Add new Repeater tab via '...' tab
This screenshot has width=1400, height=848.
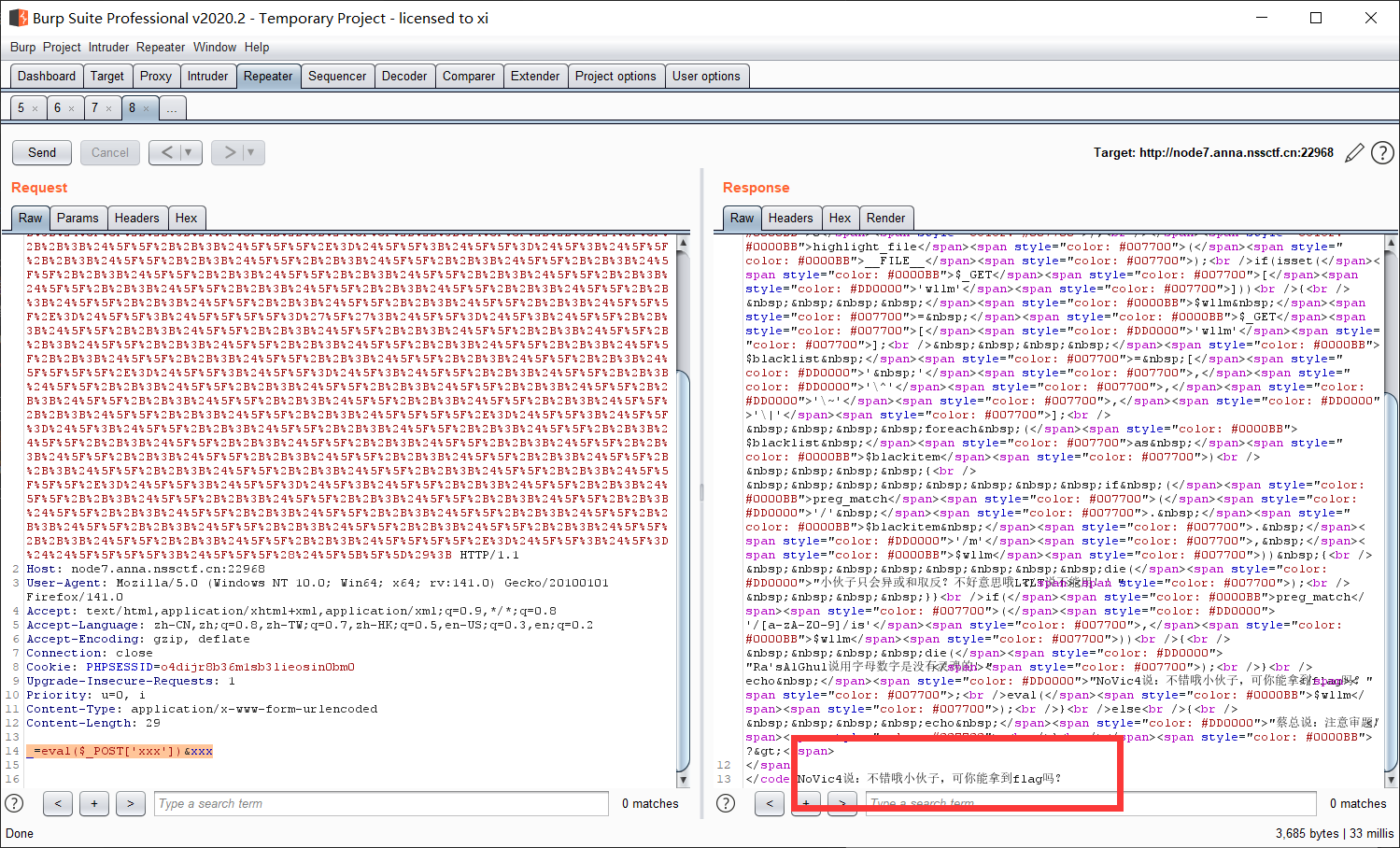coord(172,108)
